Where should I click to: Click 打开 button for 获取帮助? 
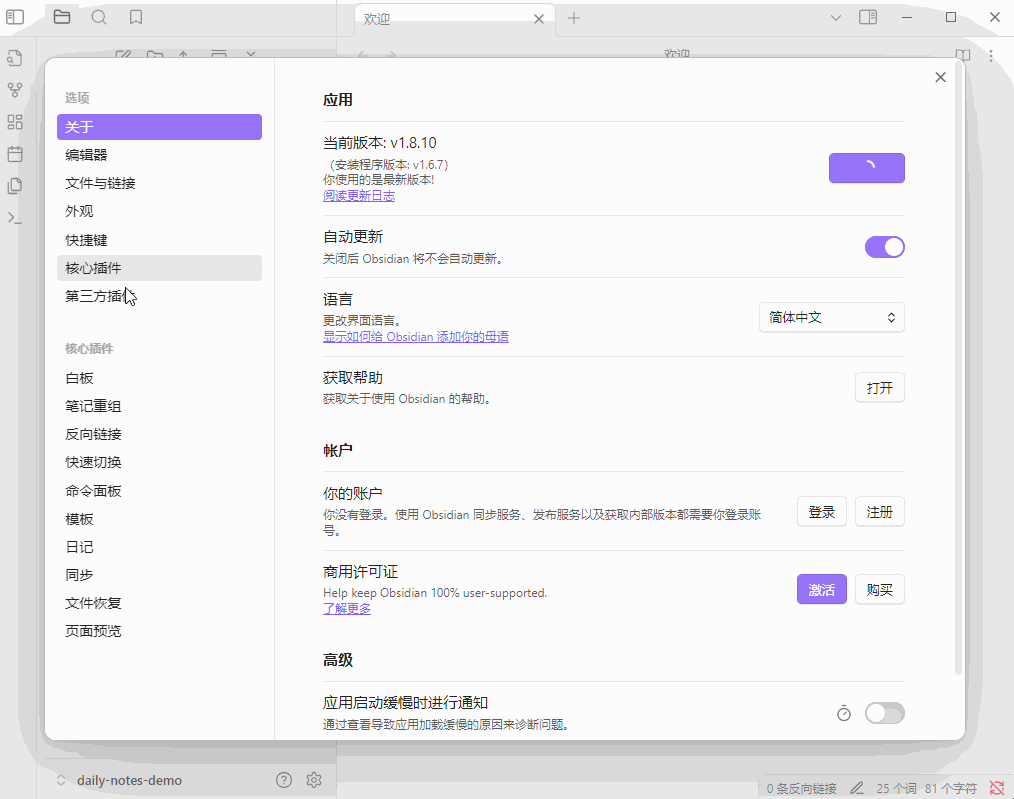coord(879,388)
